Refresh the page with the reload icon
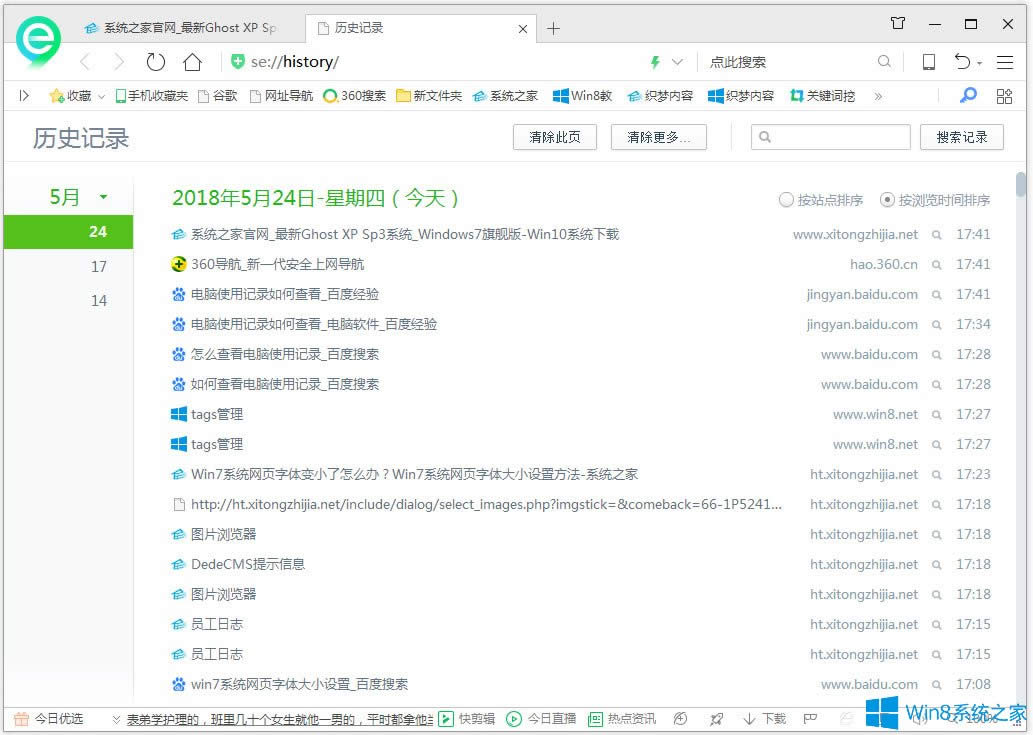The height and width of the screenshot is (735, 1033). (x=156, y=61)
